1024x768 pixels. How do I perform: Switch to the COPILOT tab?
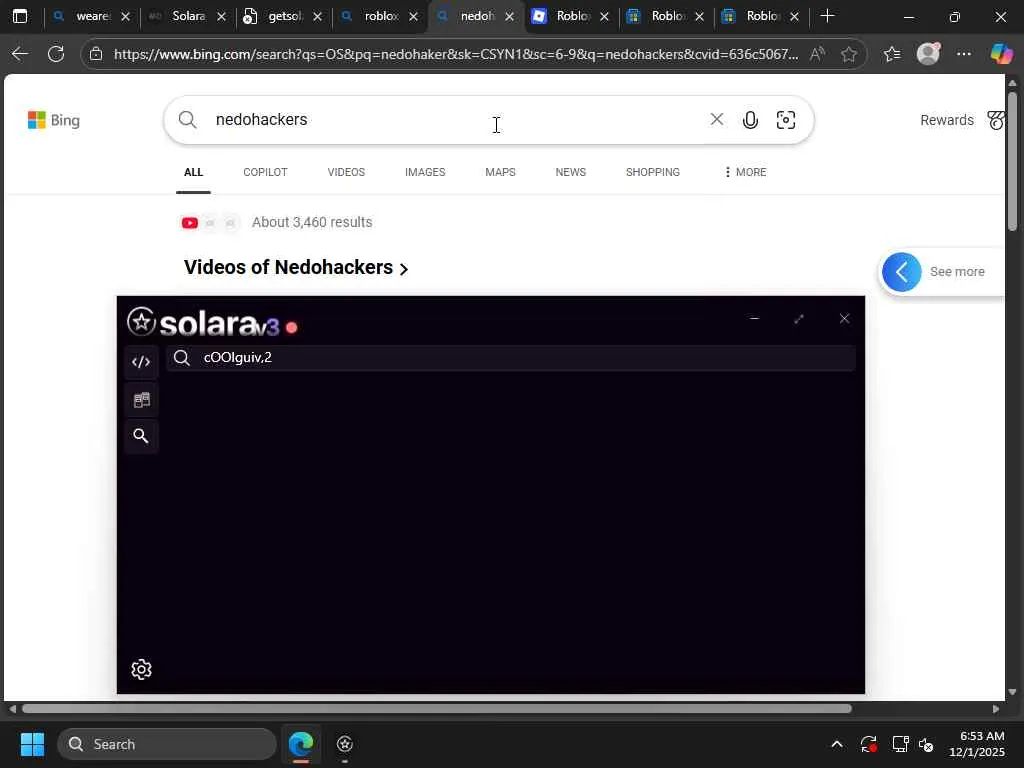pyautogui.click(x=265, y=172)
